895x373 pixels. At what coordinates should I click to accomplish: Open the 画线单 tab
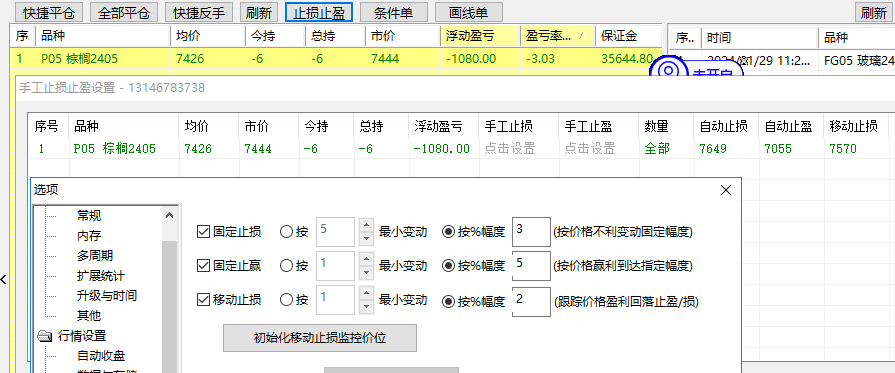point(469,12)
